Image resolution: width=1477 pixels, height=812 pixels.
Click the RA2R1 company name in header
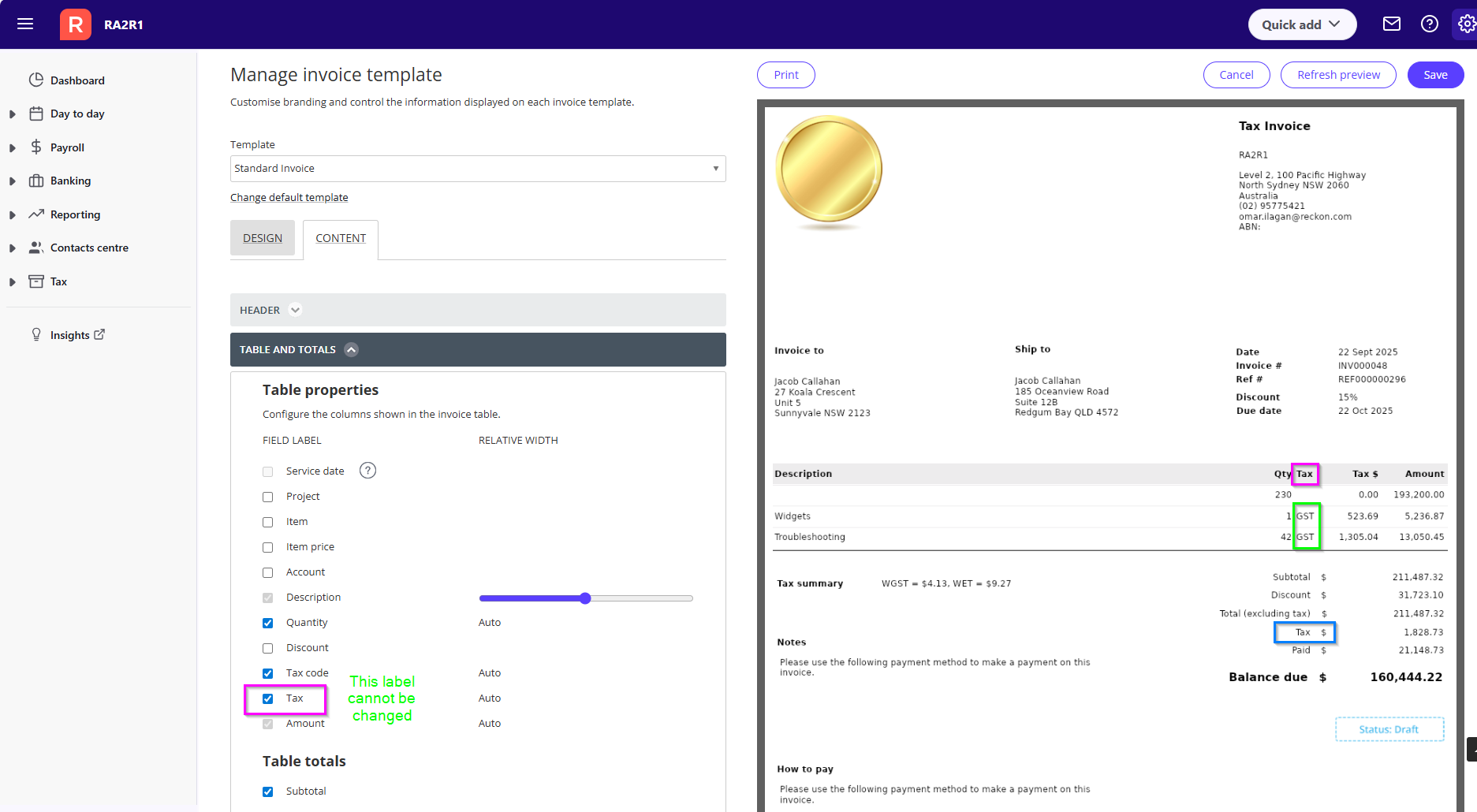point(124,24)
